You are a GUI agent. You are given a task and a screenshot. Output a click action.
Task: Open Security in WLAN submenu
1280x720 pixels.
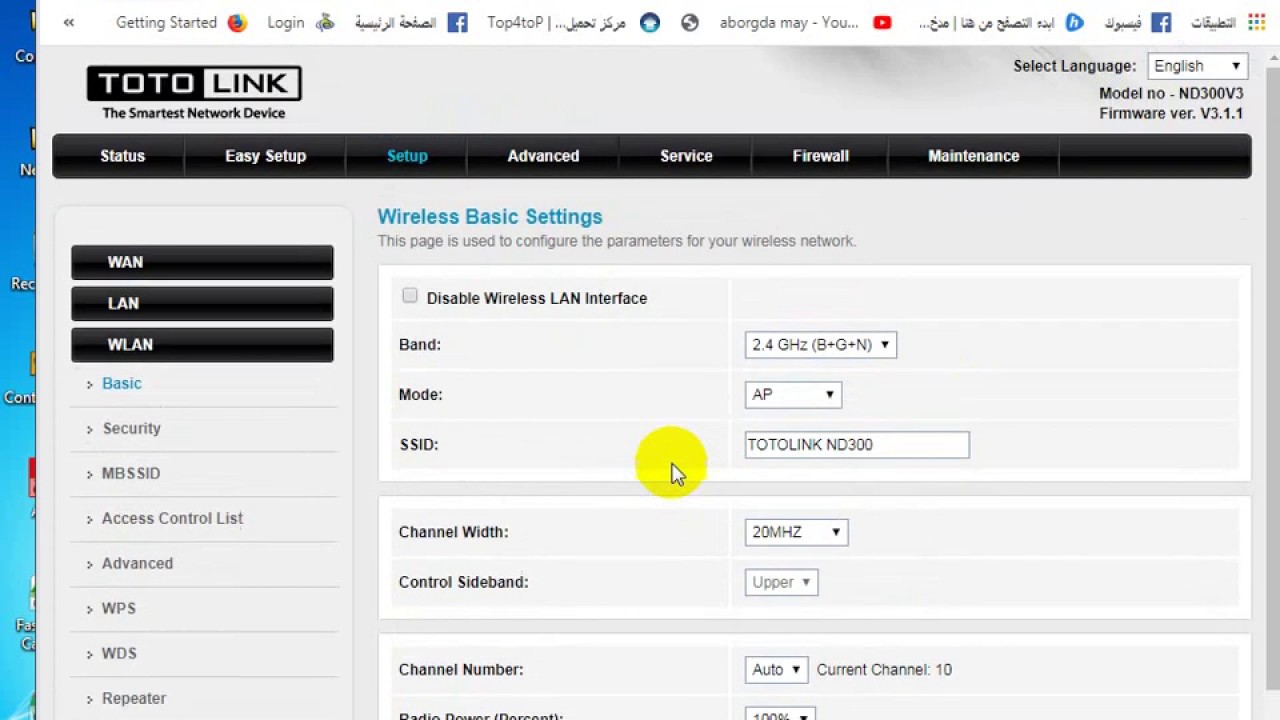pyautogui.click(x=131, y=429)
